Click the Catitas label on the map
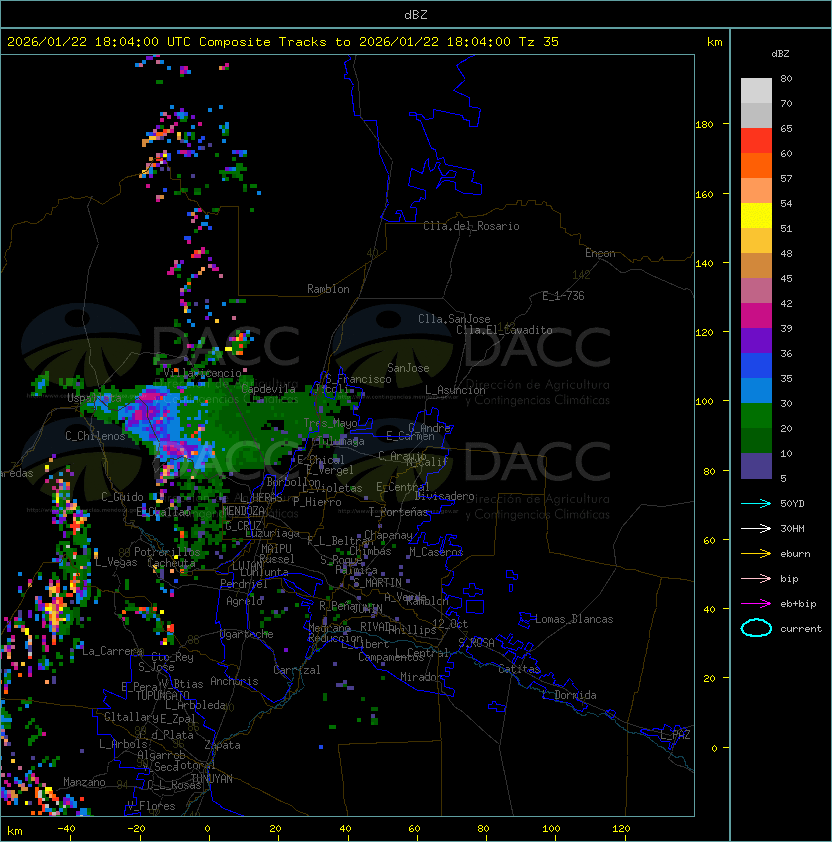 (519, 669)
